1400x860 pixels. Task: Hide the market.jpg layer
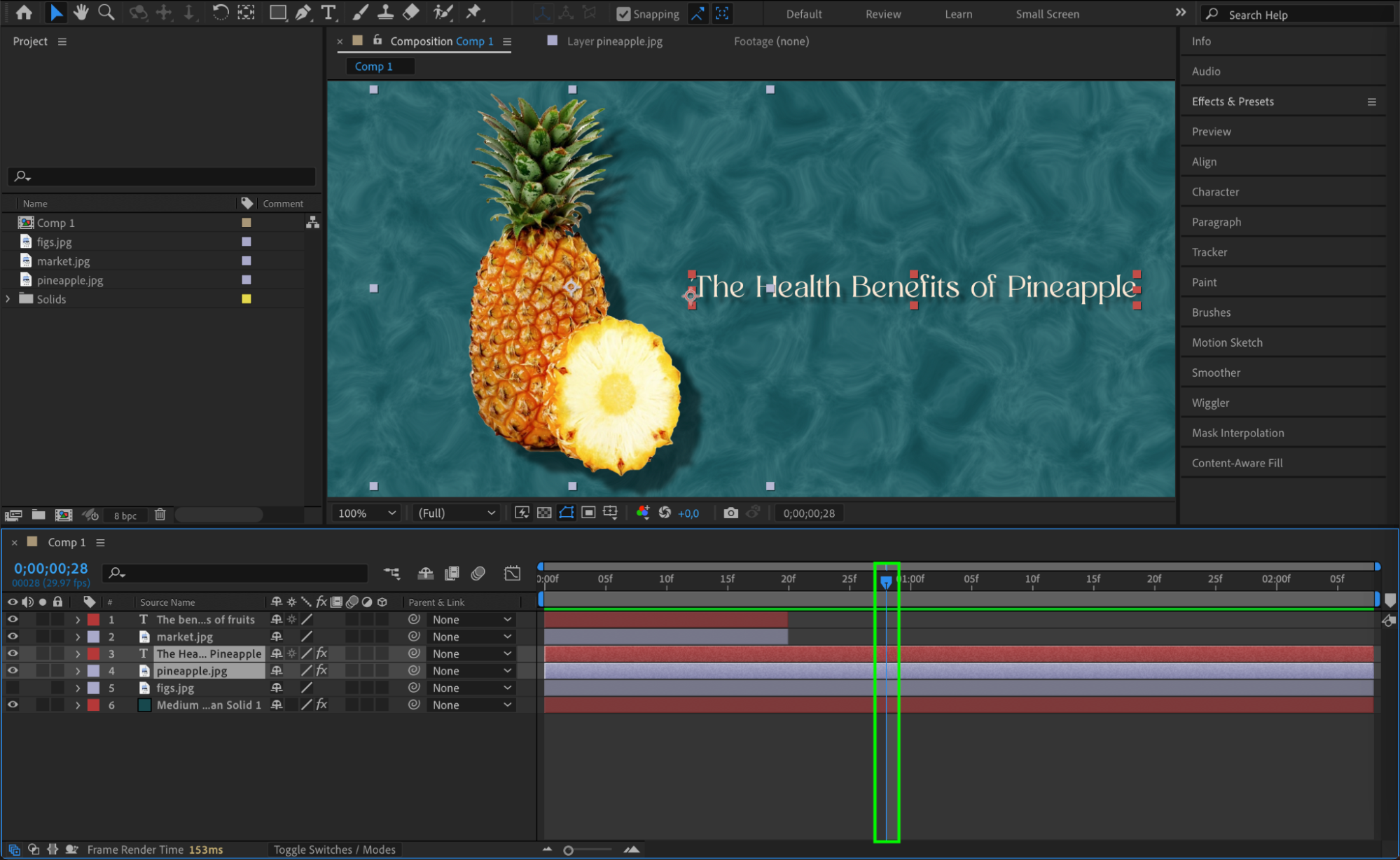[x=13, y=637]
